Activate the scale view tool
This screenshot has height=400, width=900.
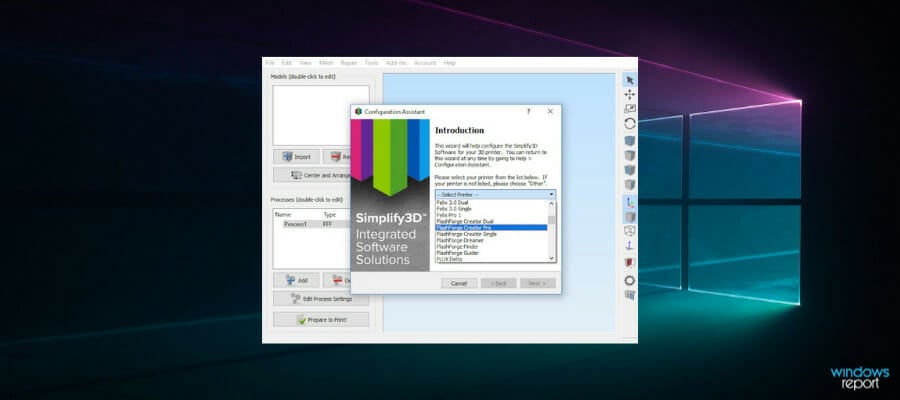click(x=630, y=109)
